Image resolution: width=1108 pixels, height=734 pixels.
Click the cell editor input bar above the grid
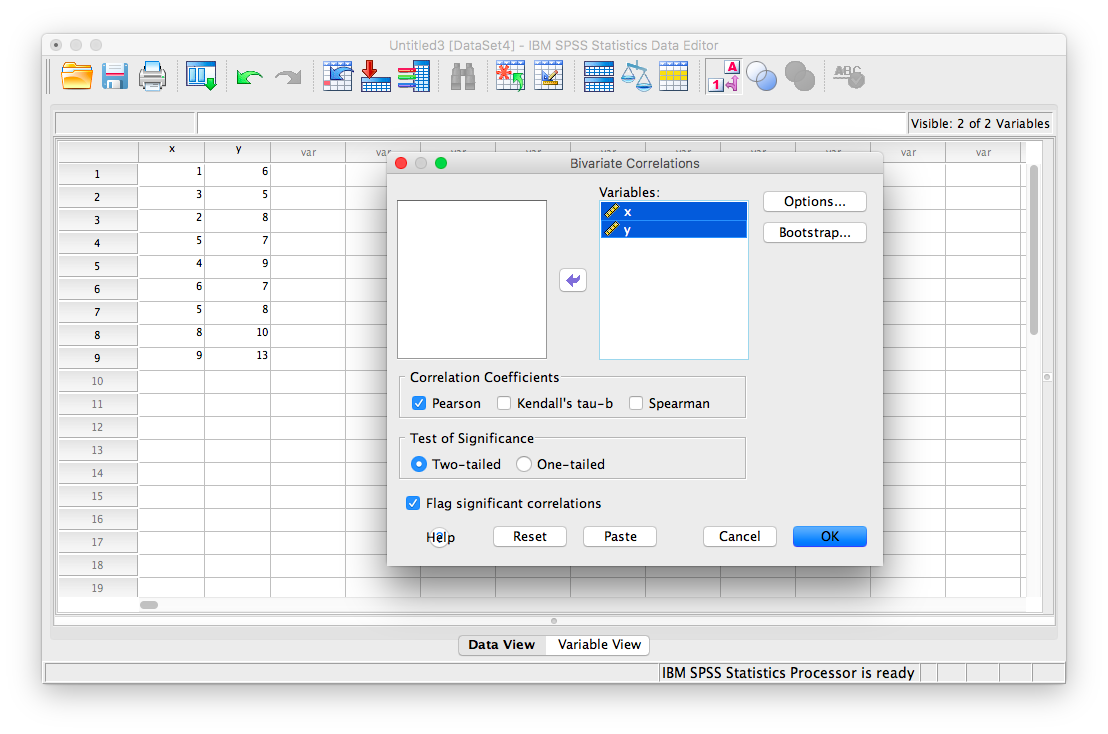tap(551, 123)
